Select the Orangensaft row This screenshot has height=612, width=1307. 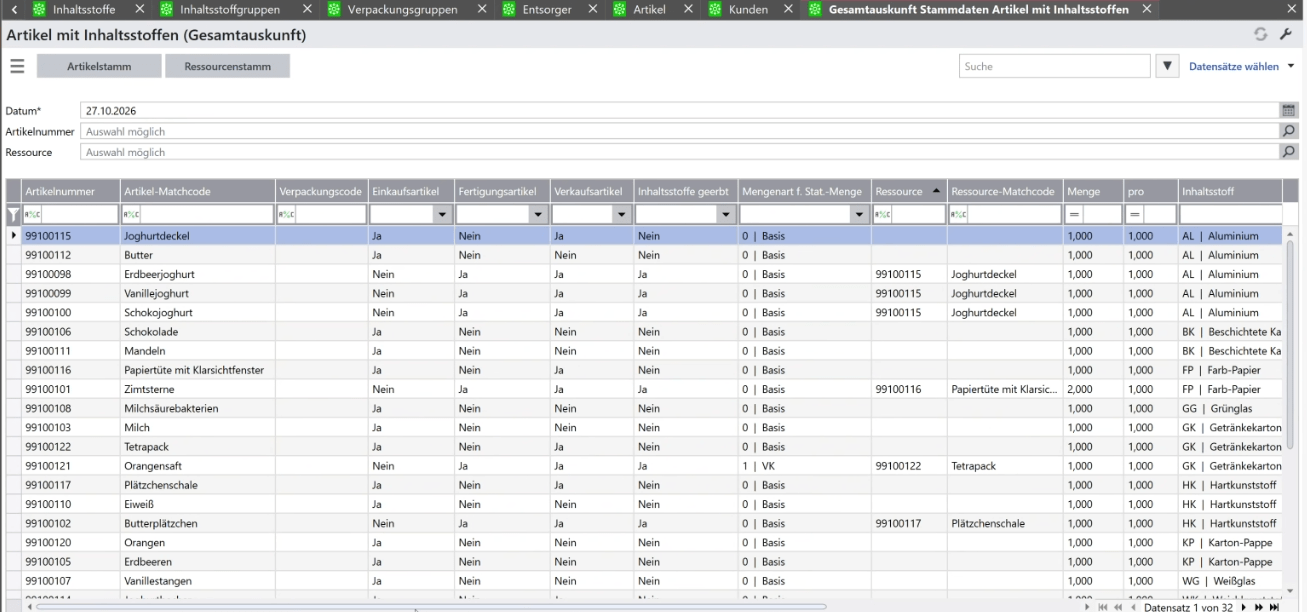[645, 466]
